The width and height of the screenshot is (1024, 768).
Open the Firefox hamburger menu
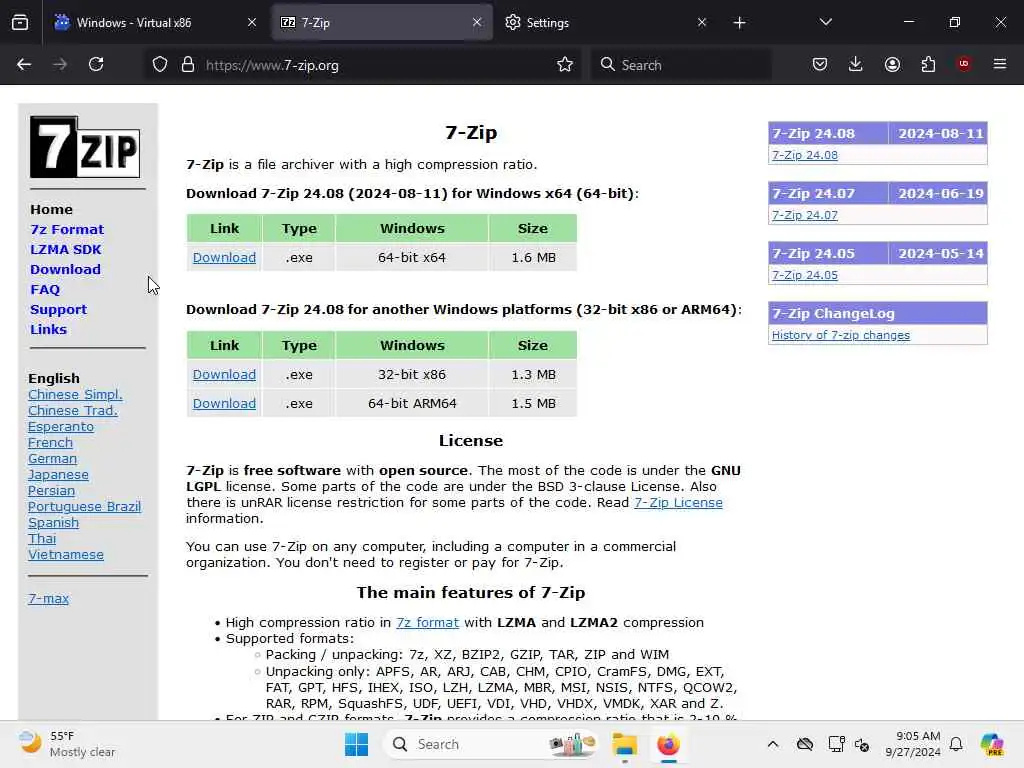tap(1000, 65)
